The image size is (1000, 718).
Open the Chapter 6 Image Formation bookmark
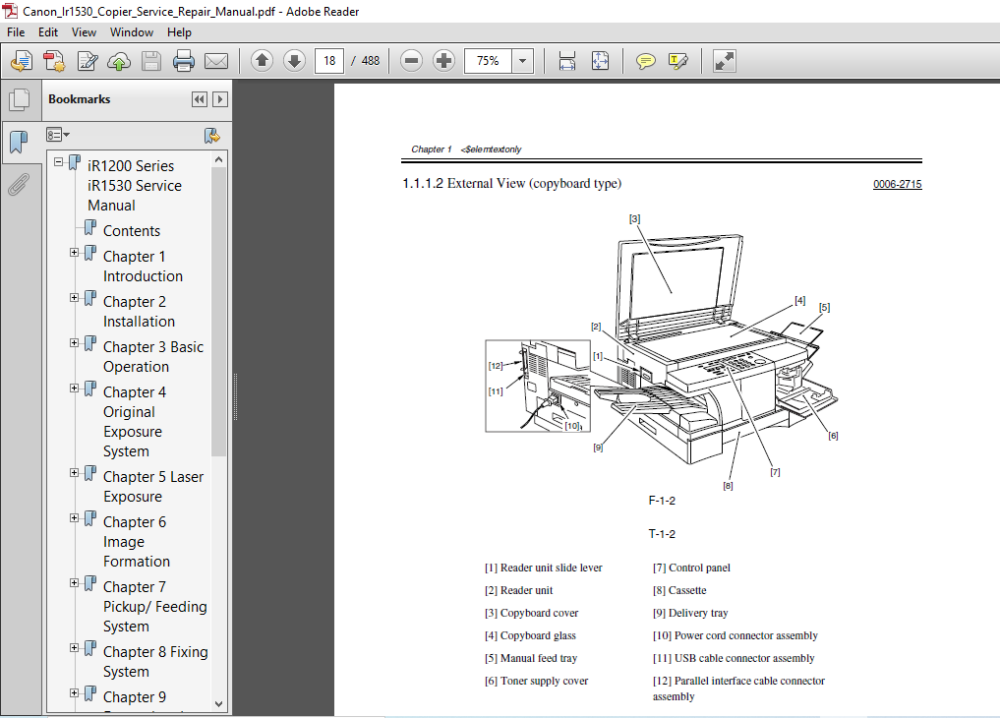(x=136, y=542)
